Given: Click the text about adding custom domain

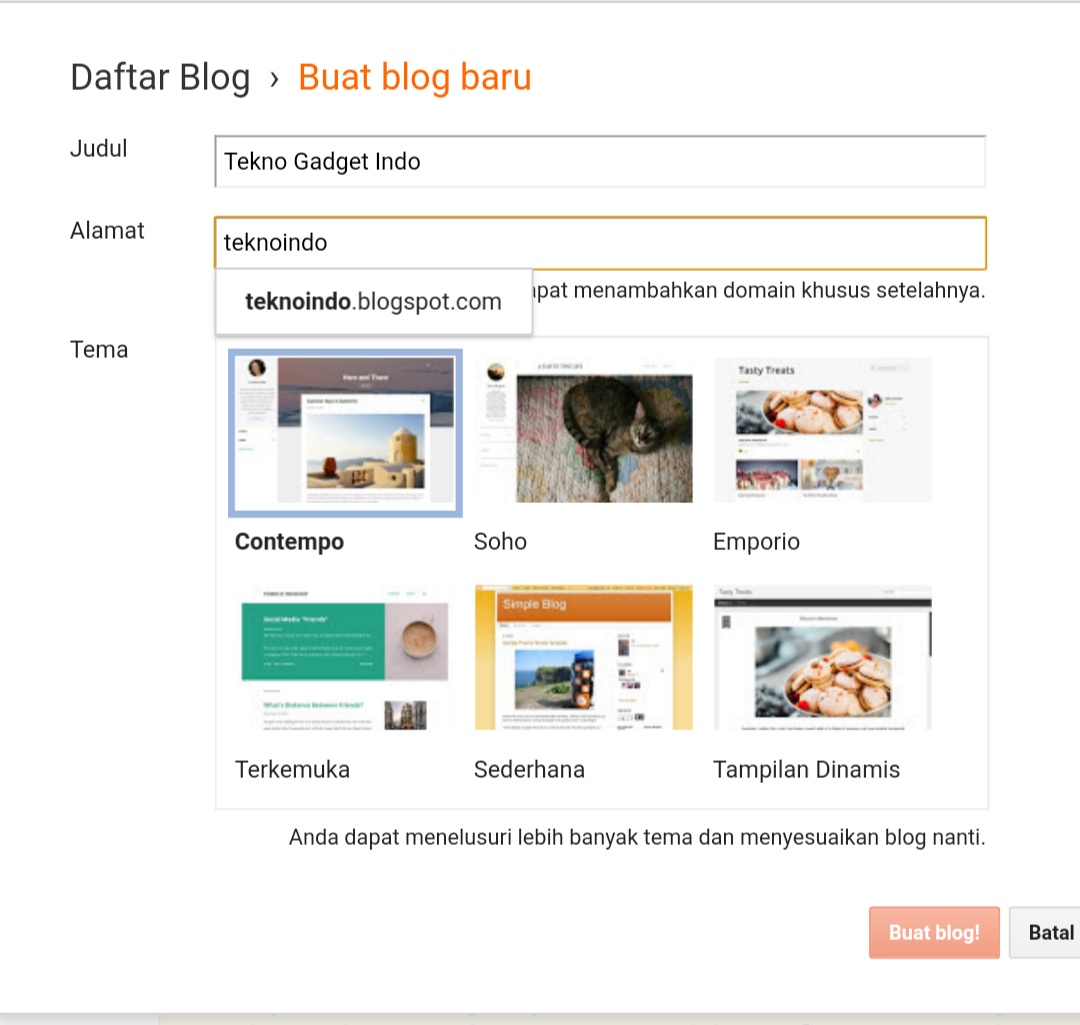Looking at the screenshot, I should (x=759, y=291).
